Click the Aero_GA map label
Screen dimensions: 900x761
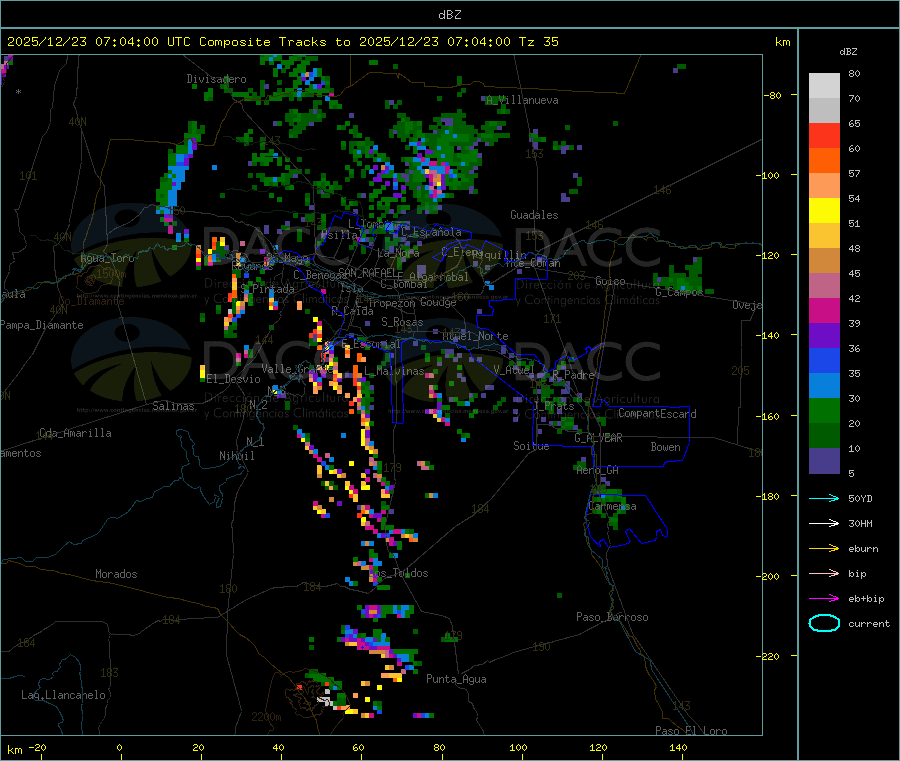point(597,471)
